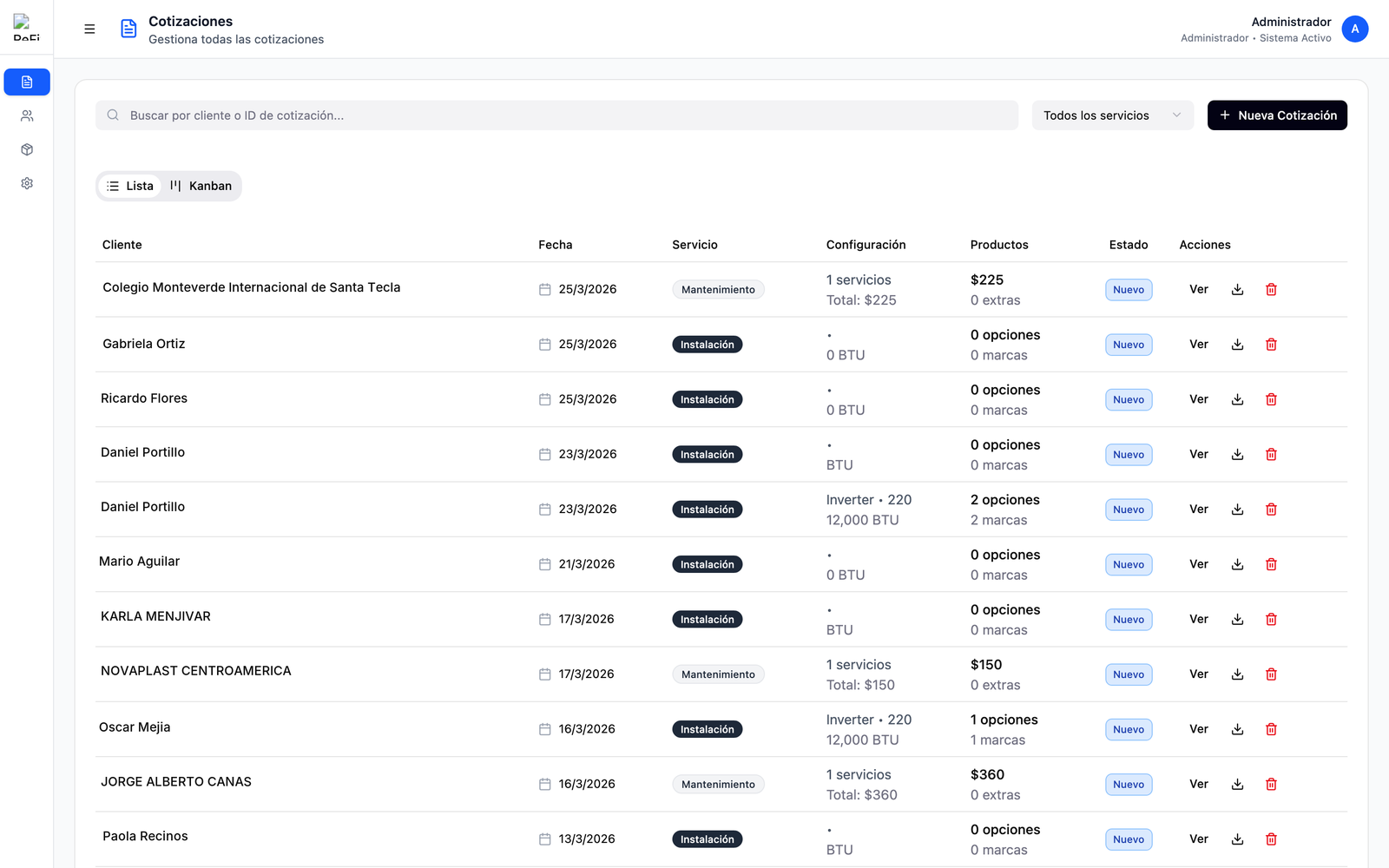Download JORGE ALBERTO CANAS quotation

(1238, 784)
